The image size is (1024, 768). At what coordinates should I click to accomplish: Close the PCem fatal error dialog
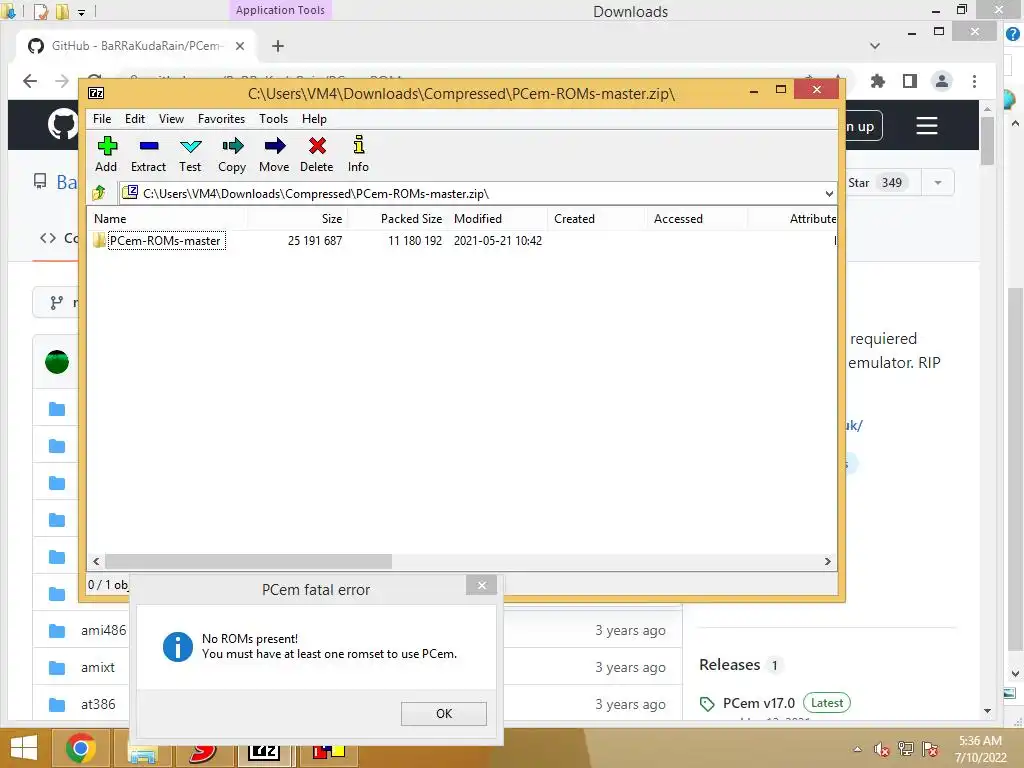(481, 585)
